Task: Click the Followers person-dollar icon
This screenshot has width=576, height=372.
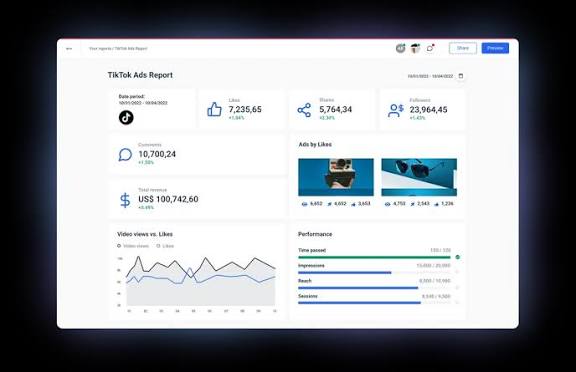Action: click(x=396, y=110)
